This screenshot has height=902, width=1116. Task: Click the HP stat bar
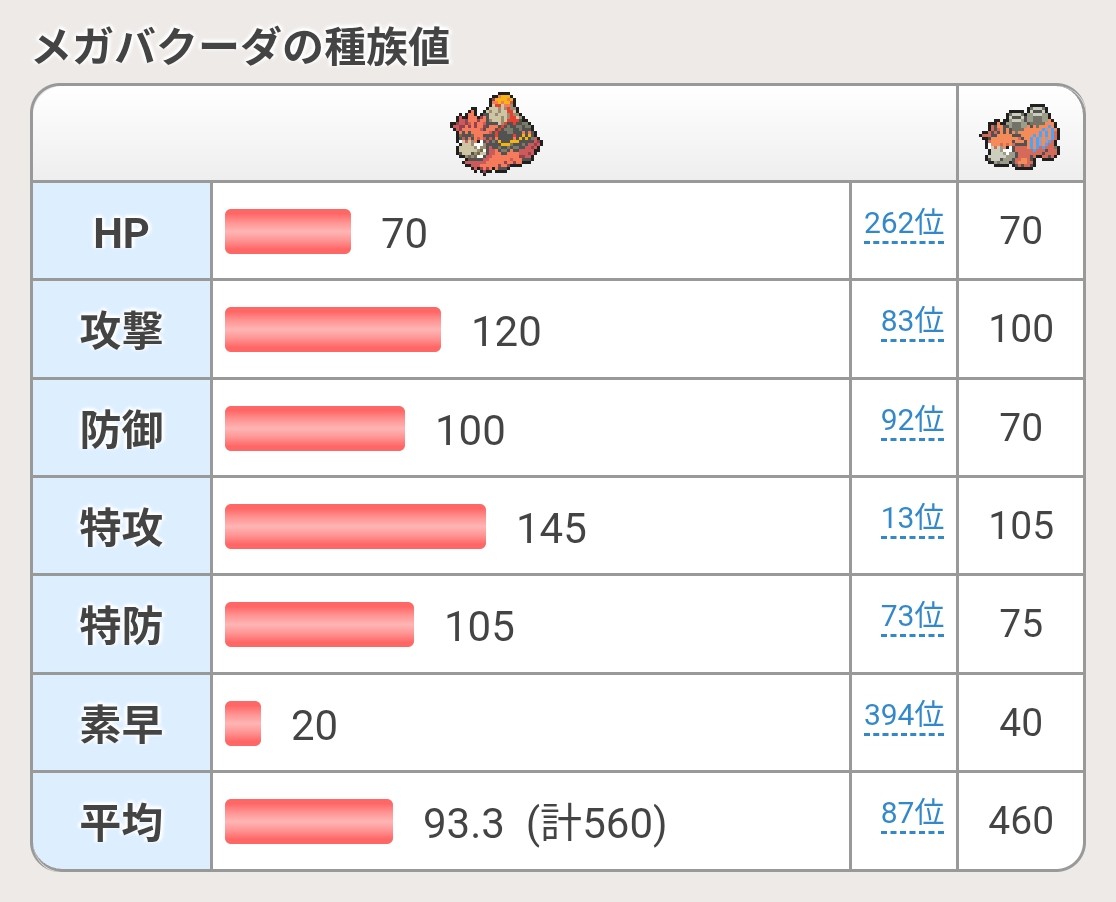pyautogui.click(x=288, y=231)
